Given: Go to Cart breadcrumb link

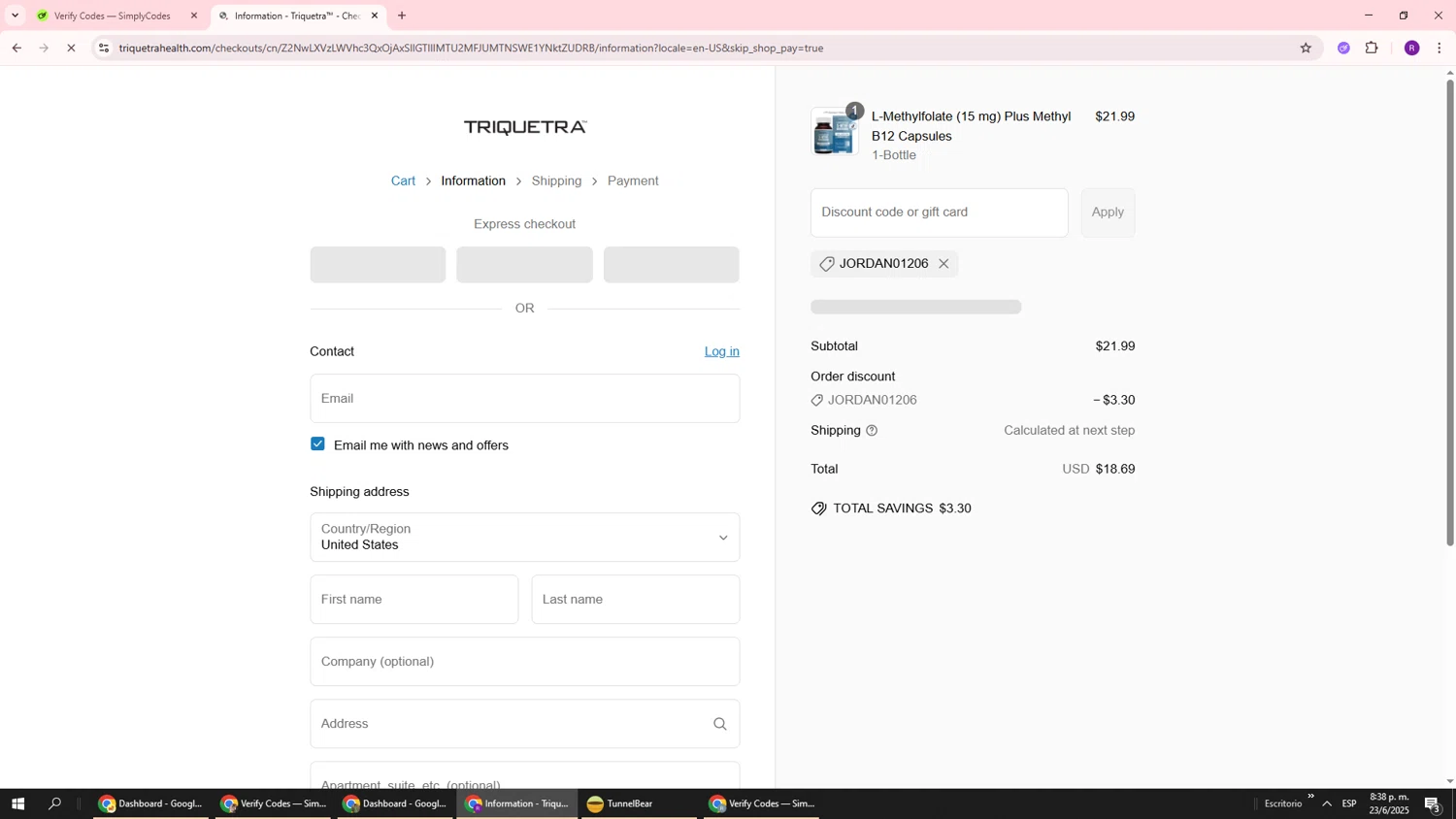Looking at the screenshot, I should tap(403, 181).
